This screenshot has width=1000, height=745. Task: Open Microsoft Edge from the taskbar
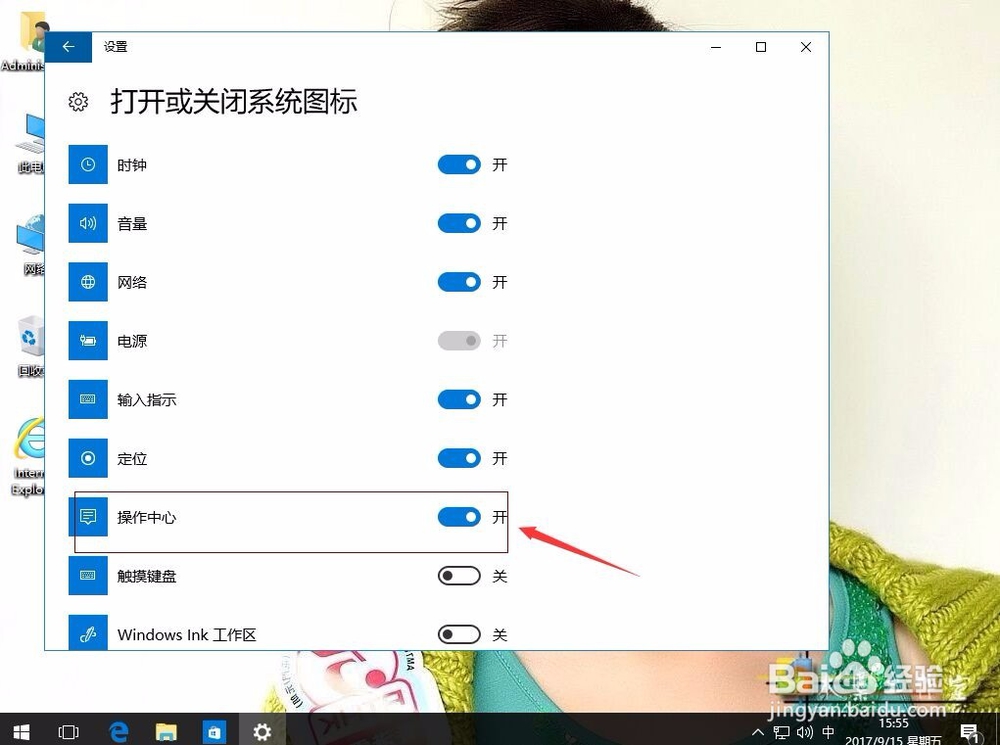click(x=117, y=731)
